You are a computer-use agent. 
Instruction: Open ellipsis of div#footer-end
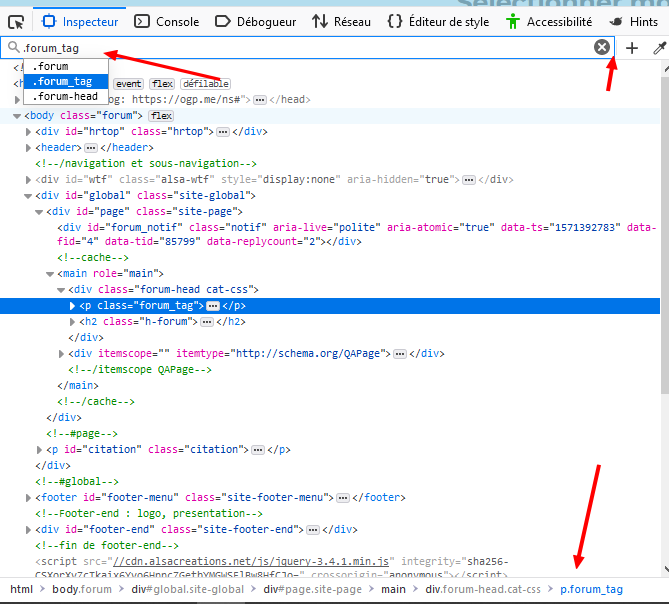(313, 530)
